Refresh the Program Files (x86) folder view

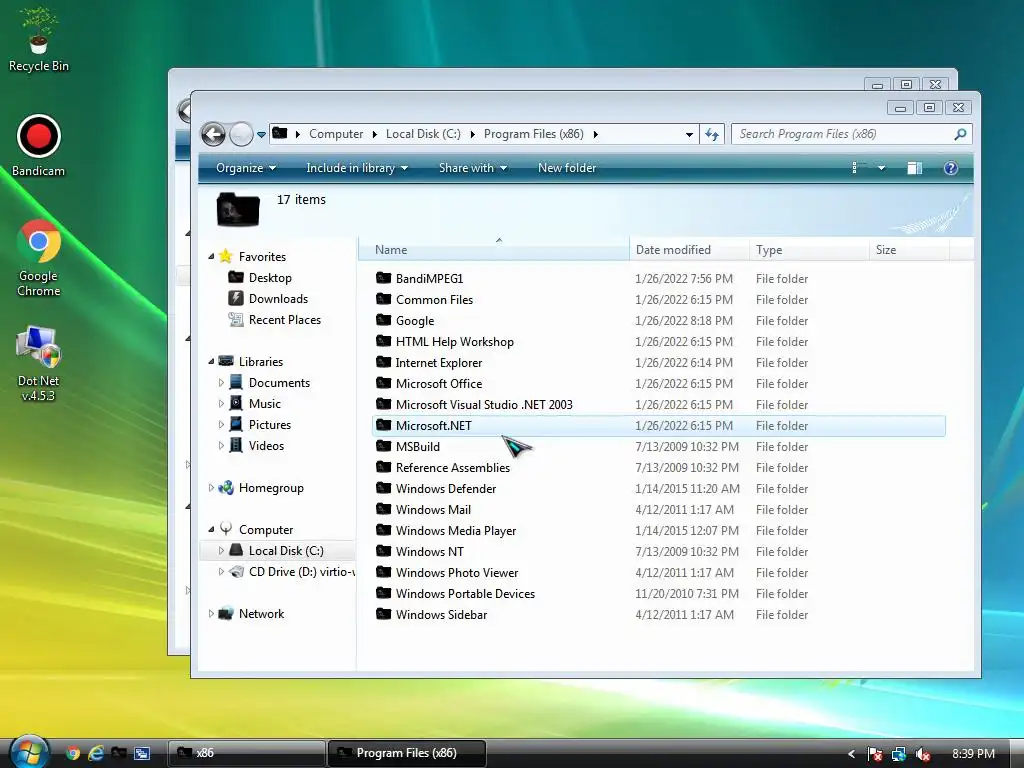coord(712,135)
